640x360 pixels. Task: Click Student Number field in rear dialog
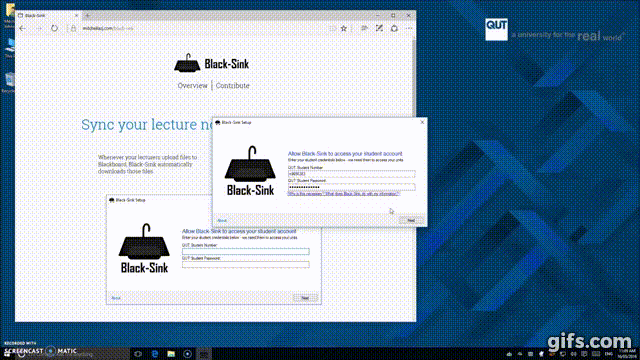(245, 251)
